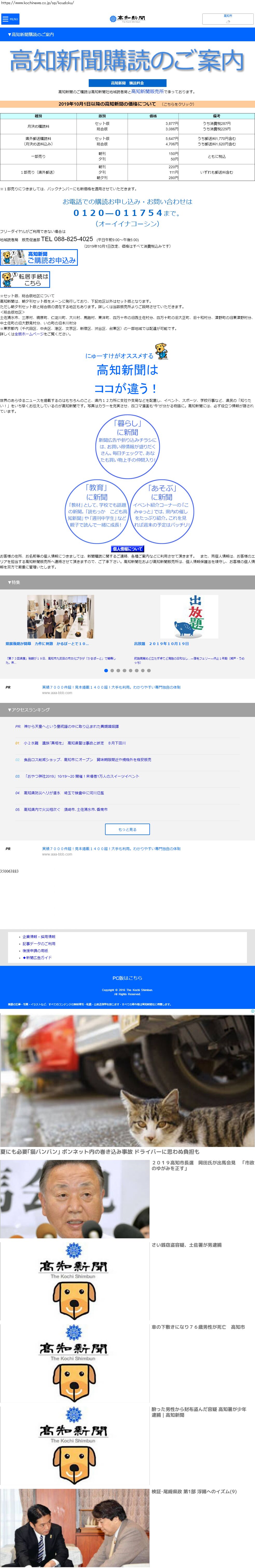Select the first carousel dot indicator
Viewport: 255px width, 1568px height.
pyautogui.click(x=106, y=670)
